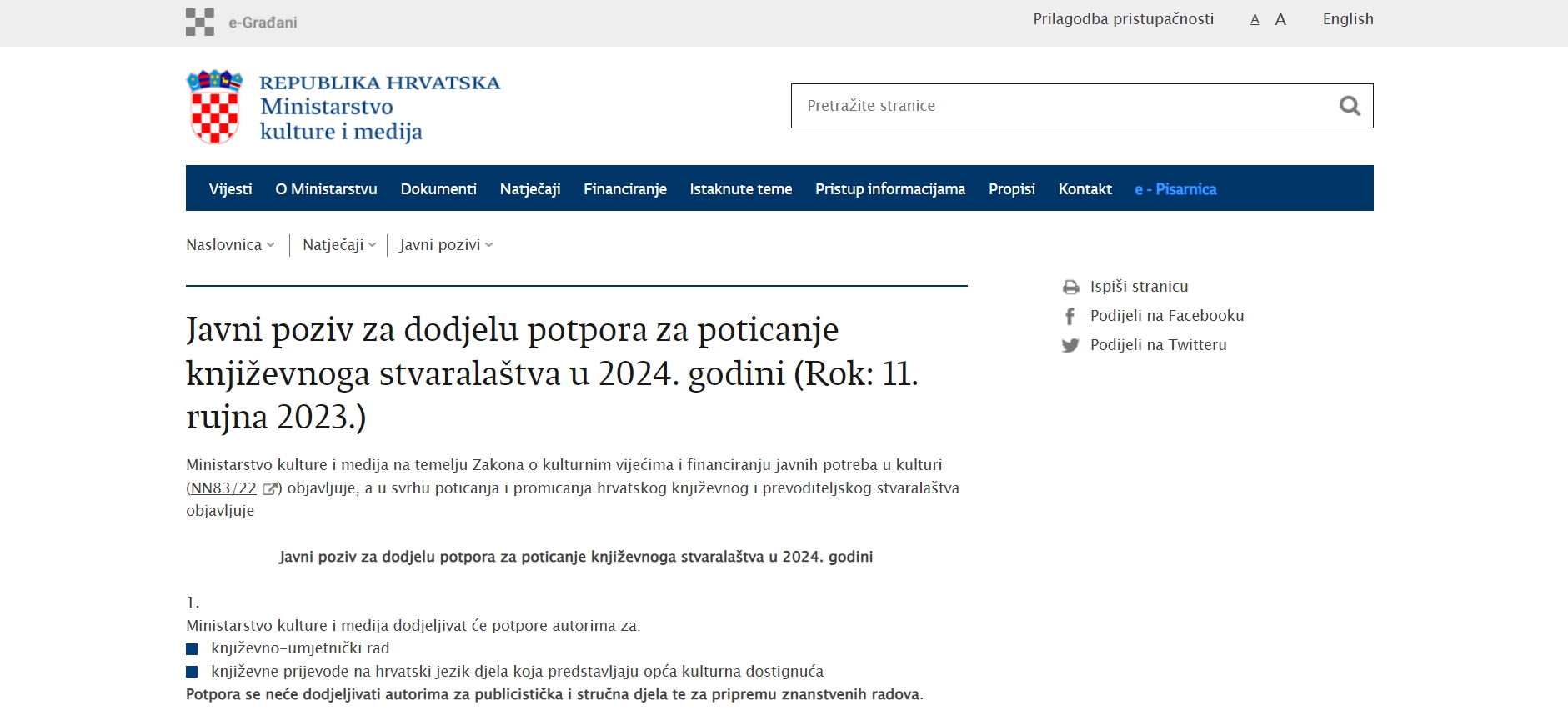Go to e - Pisarnica in navigation

(x=1175, y=189)
